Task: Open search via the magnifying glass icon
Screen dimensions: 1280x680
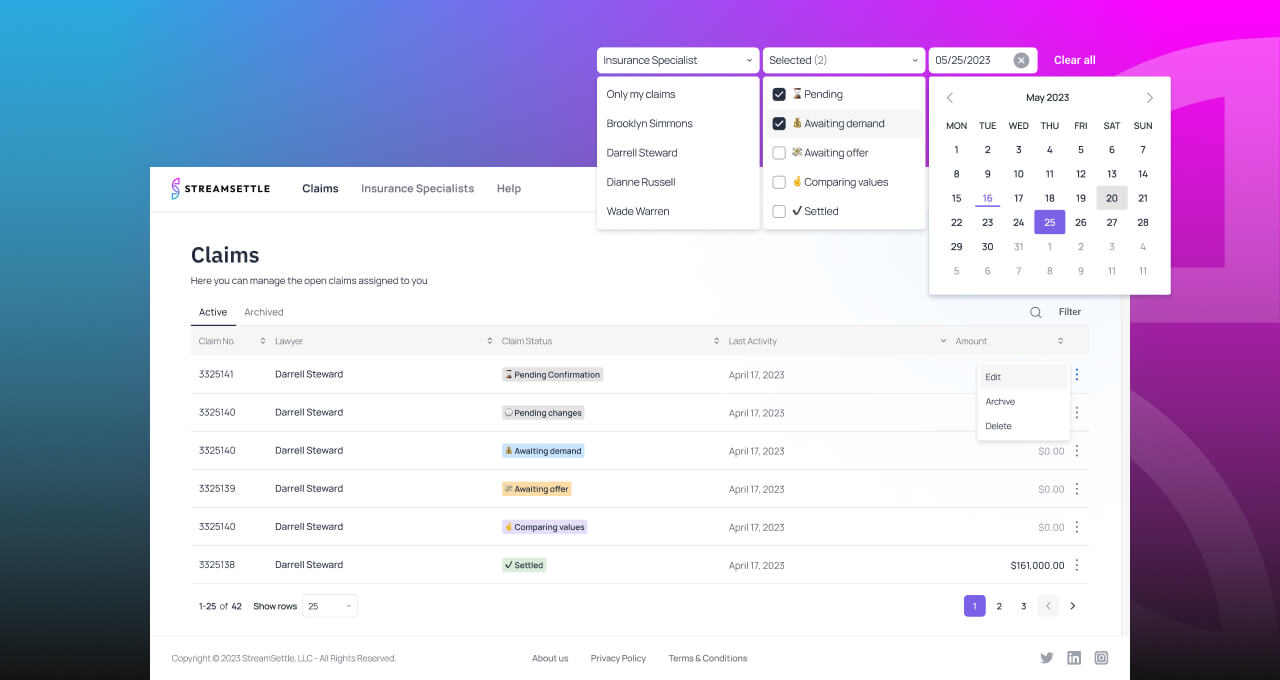Action: [1036, 311]
